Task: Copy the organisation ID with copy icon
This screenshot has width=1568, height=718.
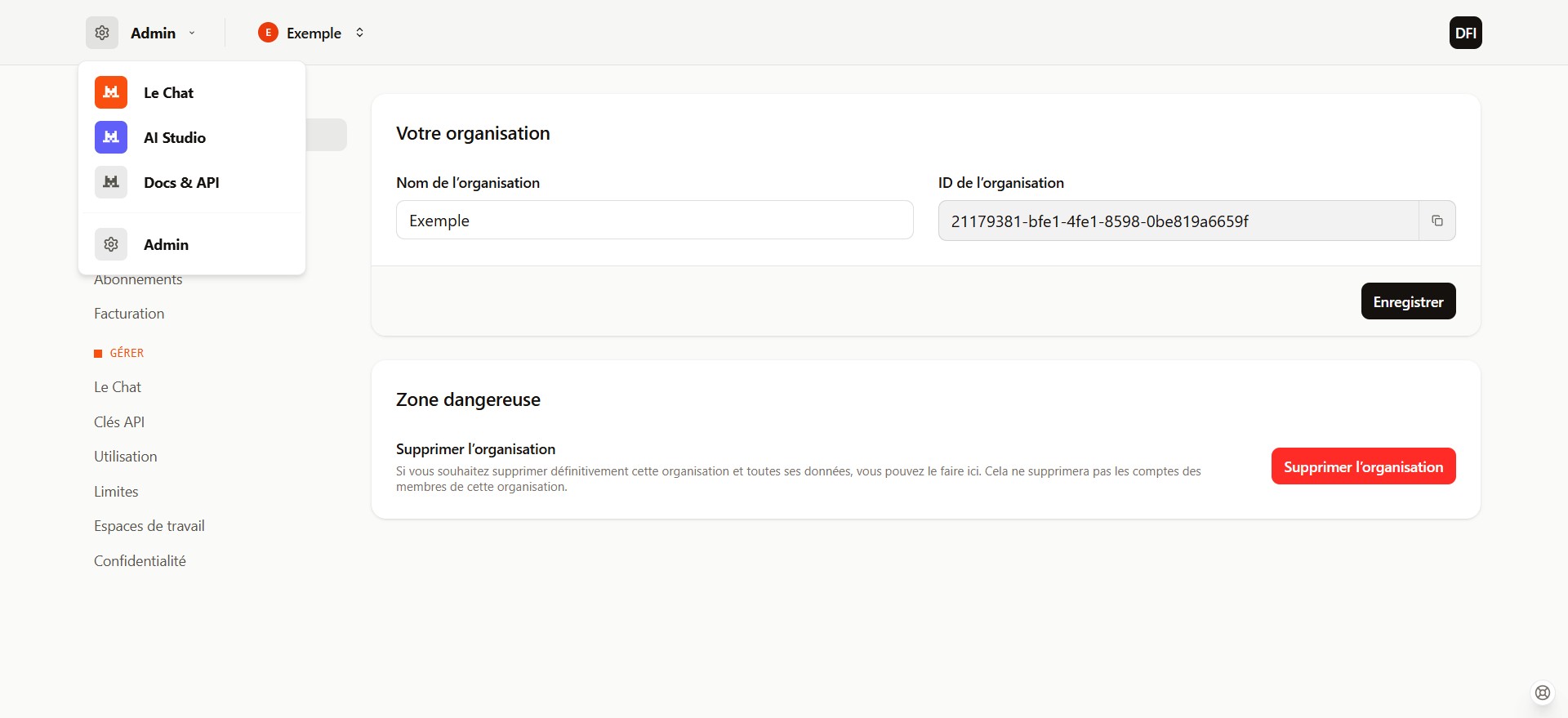Action: pos(1437,221)
